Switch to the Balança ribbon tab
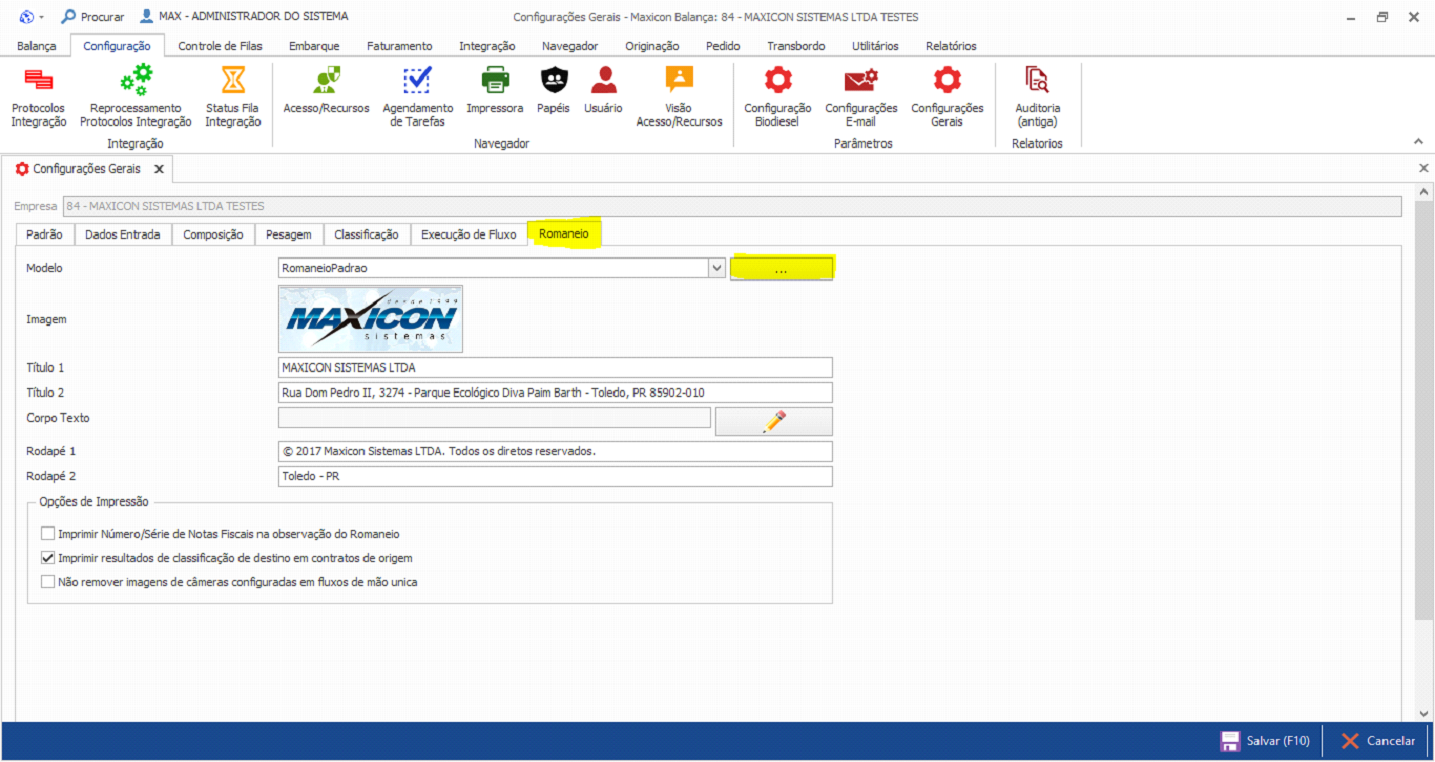This screenshot has height=762, width=1435. coord(37,46)
